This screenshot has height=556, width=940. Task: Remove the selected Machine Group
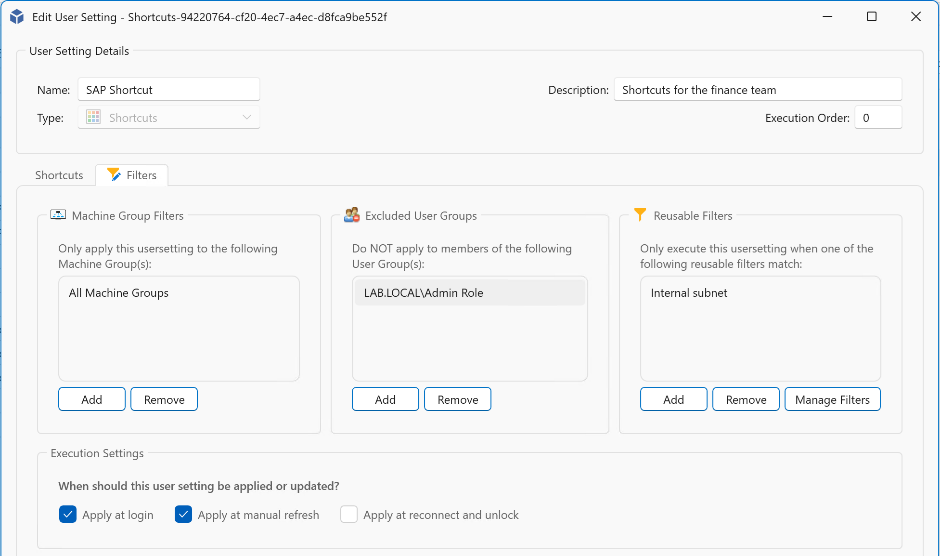pos(164,399)
